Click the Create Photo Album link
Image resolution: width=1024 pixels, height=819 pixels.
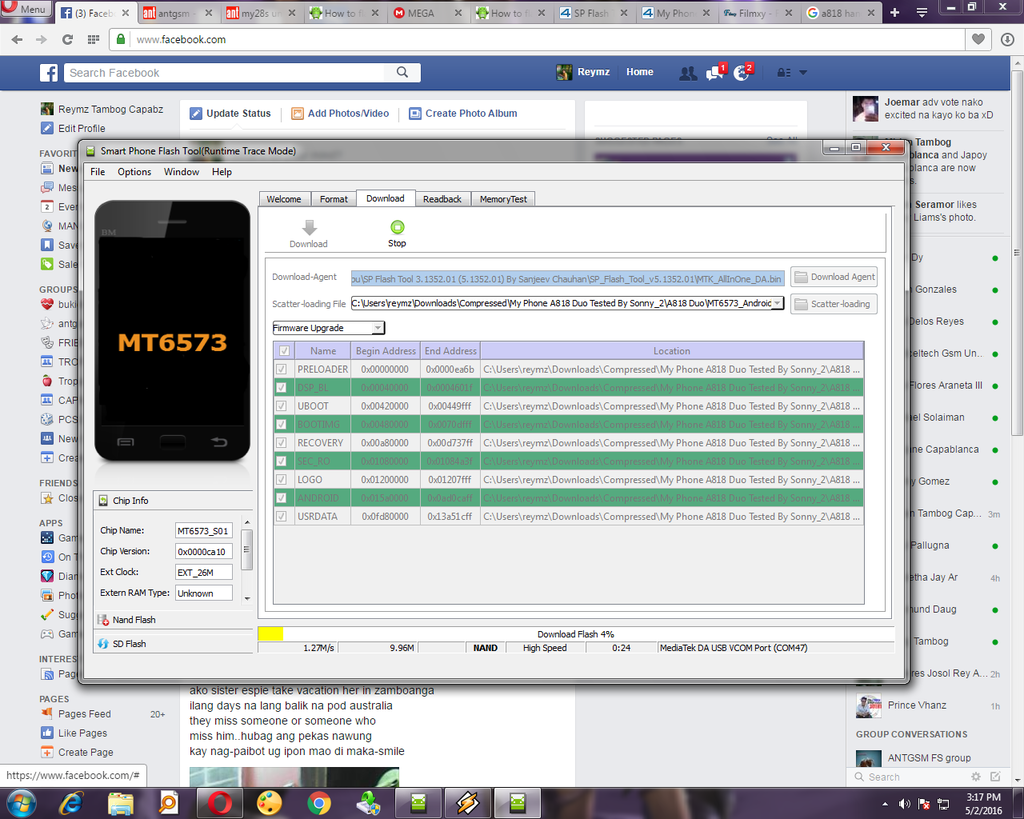pyautogui.click(x=470, y=114)
